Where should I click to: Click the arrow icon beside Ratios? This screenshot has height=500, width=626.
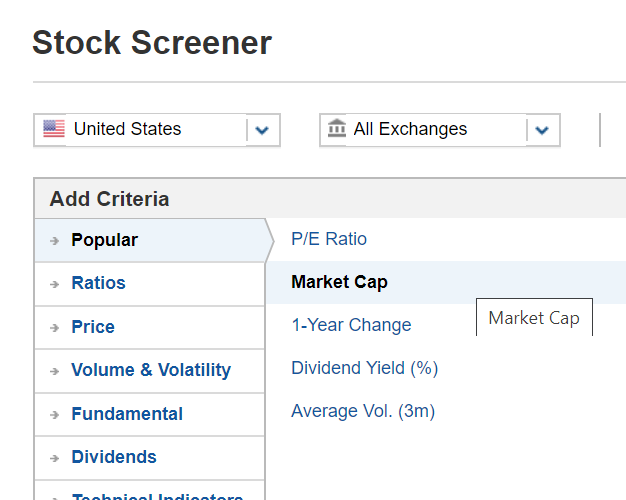point(54,284)
